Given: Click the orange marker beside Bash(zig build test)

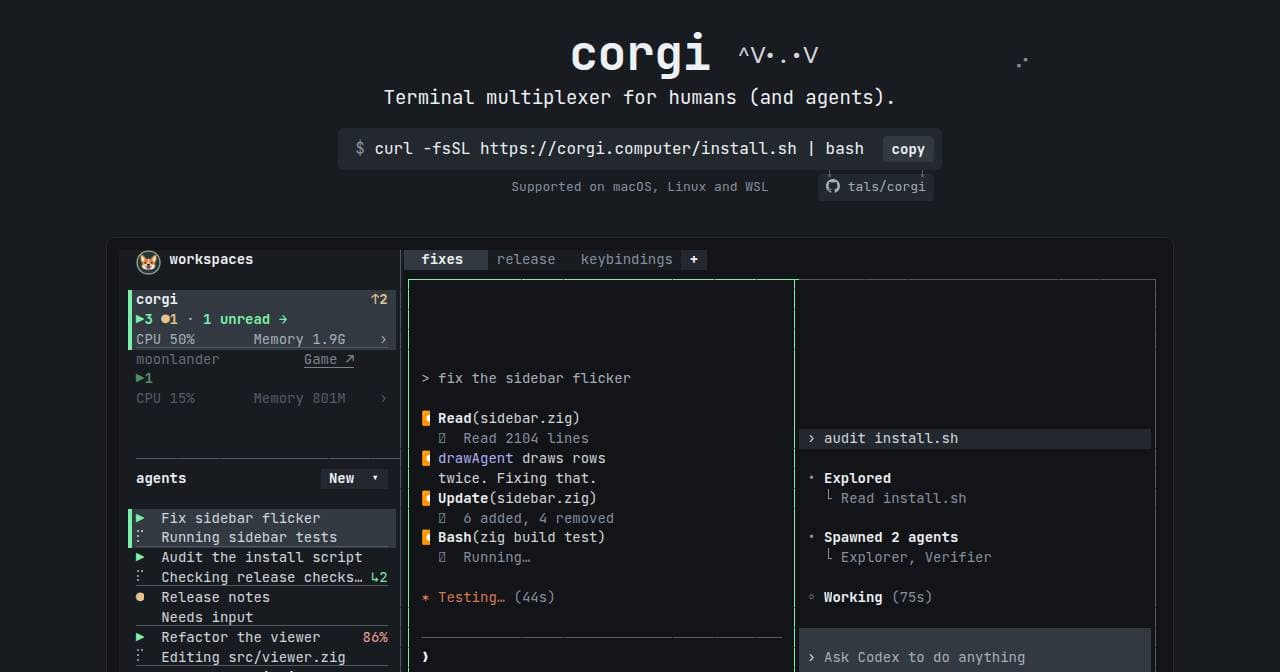Looking at the screenshot, I should pos(427,537).
